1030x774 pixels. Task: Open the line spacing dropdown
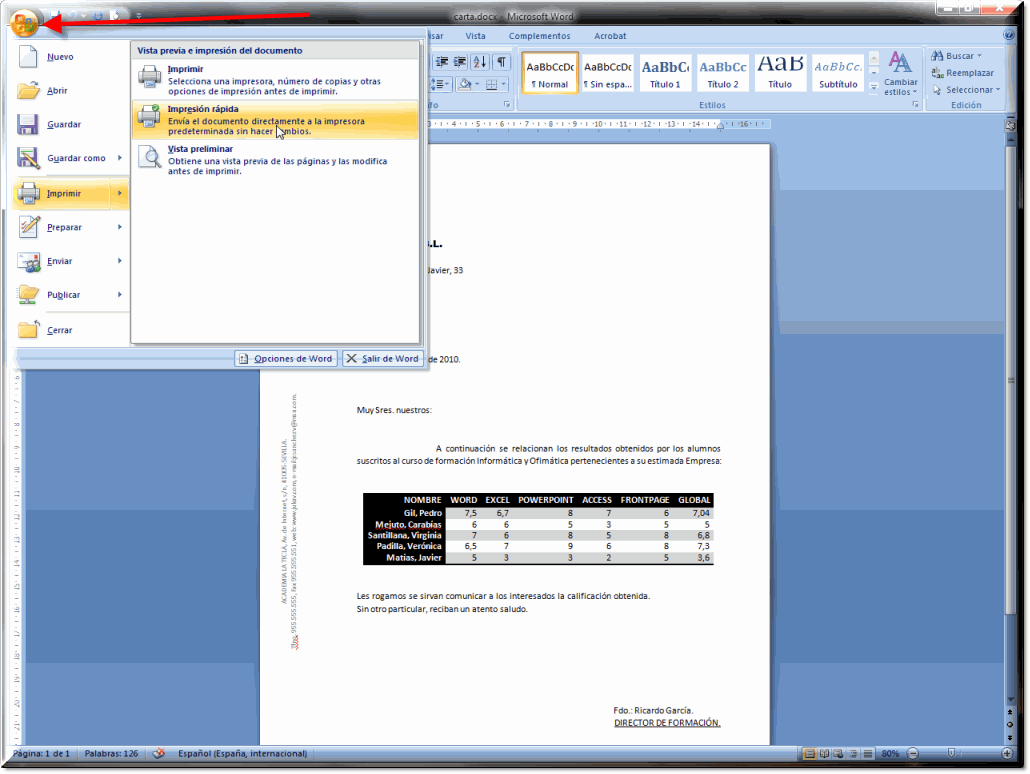coord(441,84)
